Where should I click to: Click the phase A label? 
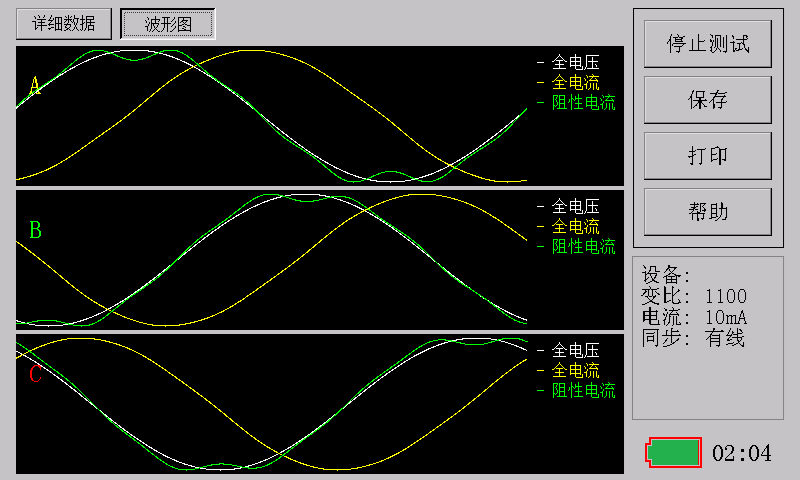coord(35,87)
